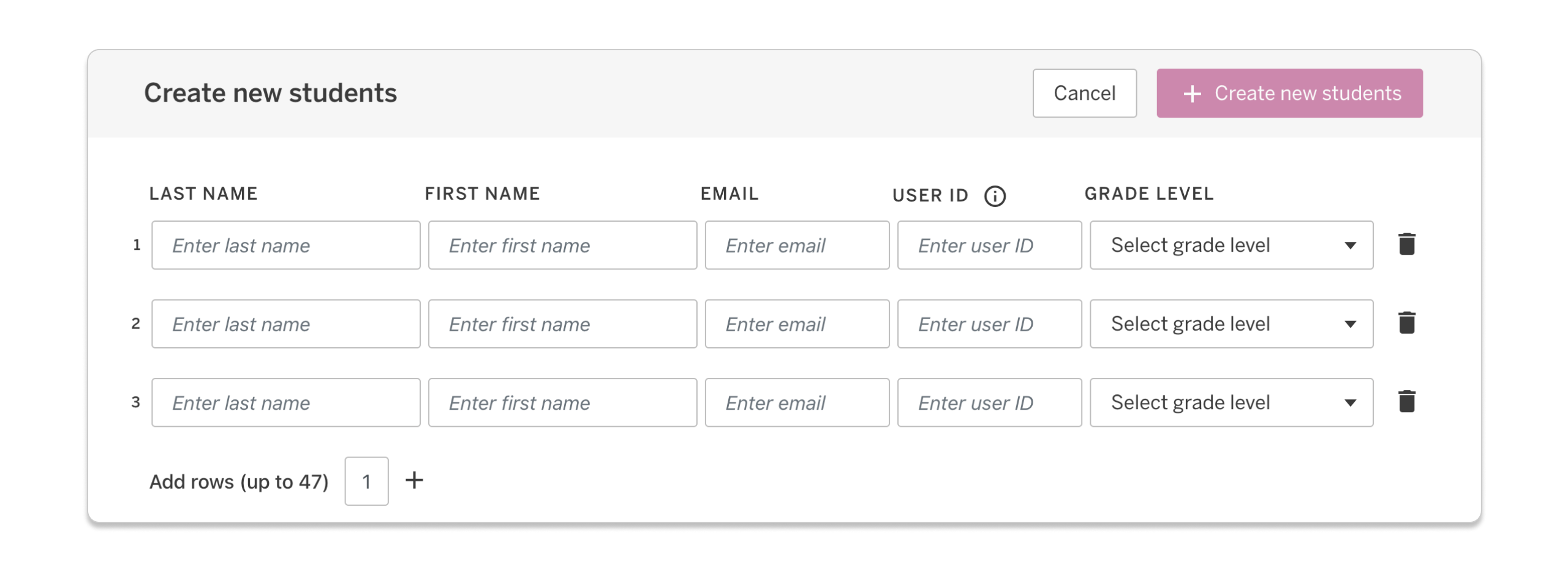Click the plus icon next to Add rows

point(414,481)
